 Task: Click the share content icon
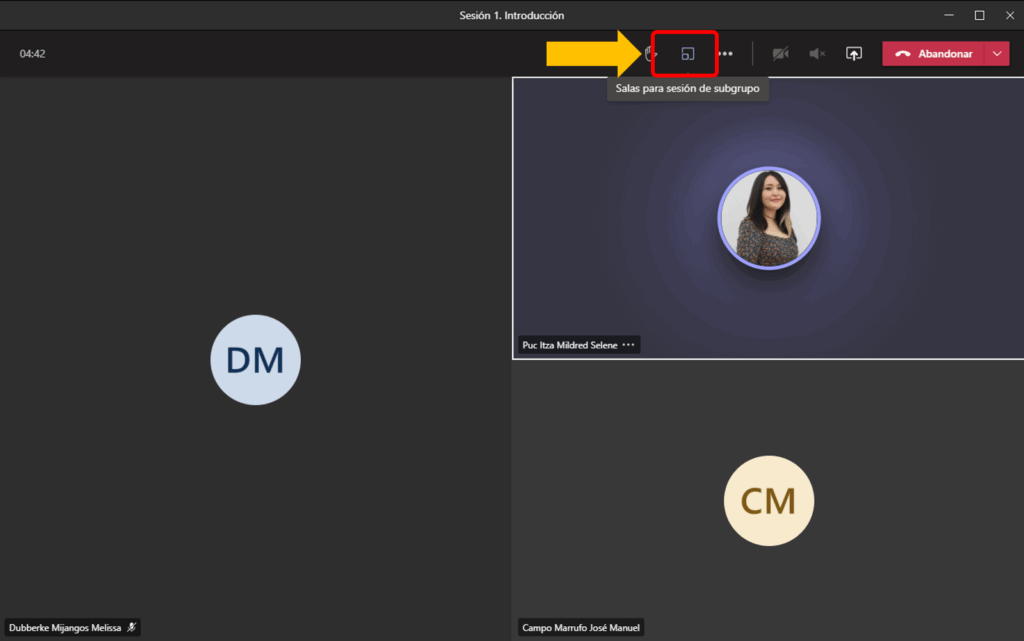point(854,54)
